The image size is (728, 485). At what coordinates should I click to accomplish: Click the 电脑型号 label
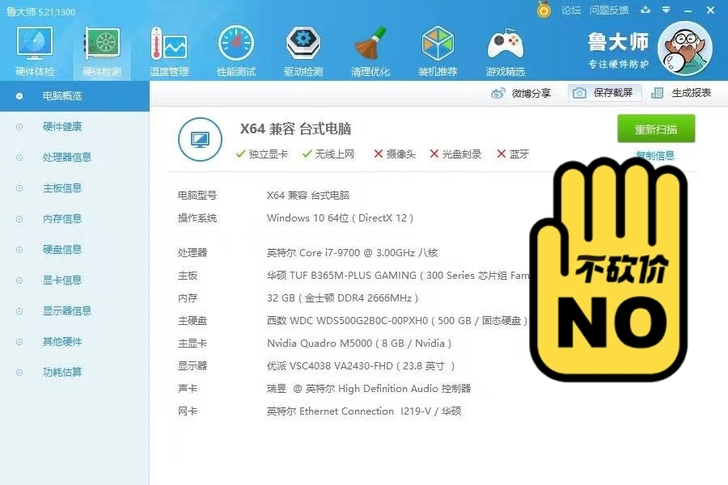pos(197,195)
